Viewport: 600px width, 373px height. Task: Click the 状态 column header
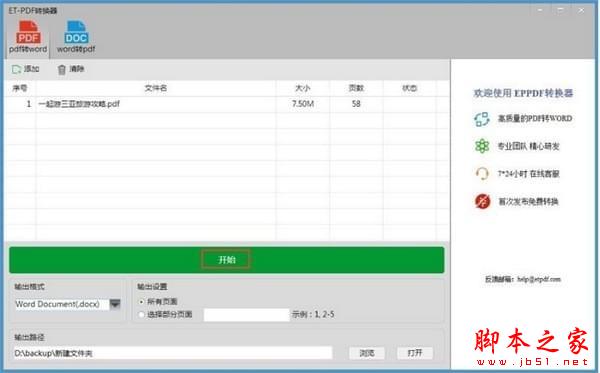click(x=409, y=88)
